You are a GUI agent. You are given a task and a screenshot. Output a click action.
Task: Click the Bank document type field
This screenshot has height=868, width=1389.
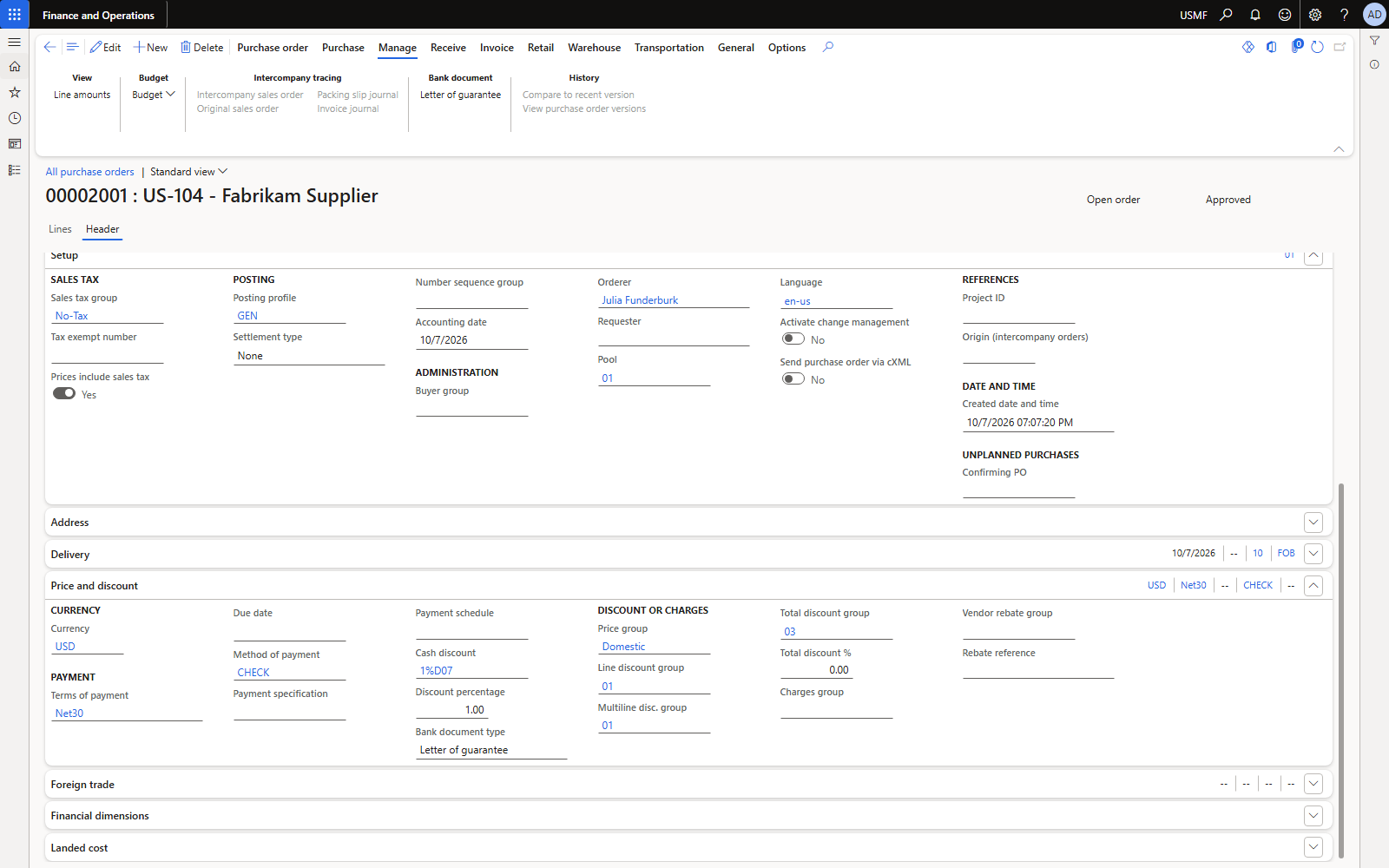(491, 750)
